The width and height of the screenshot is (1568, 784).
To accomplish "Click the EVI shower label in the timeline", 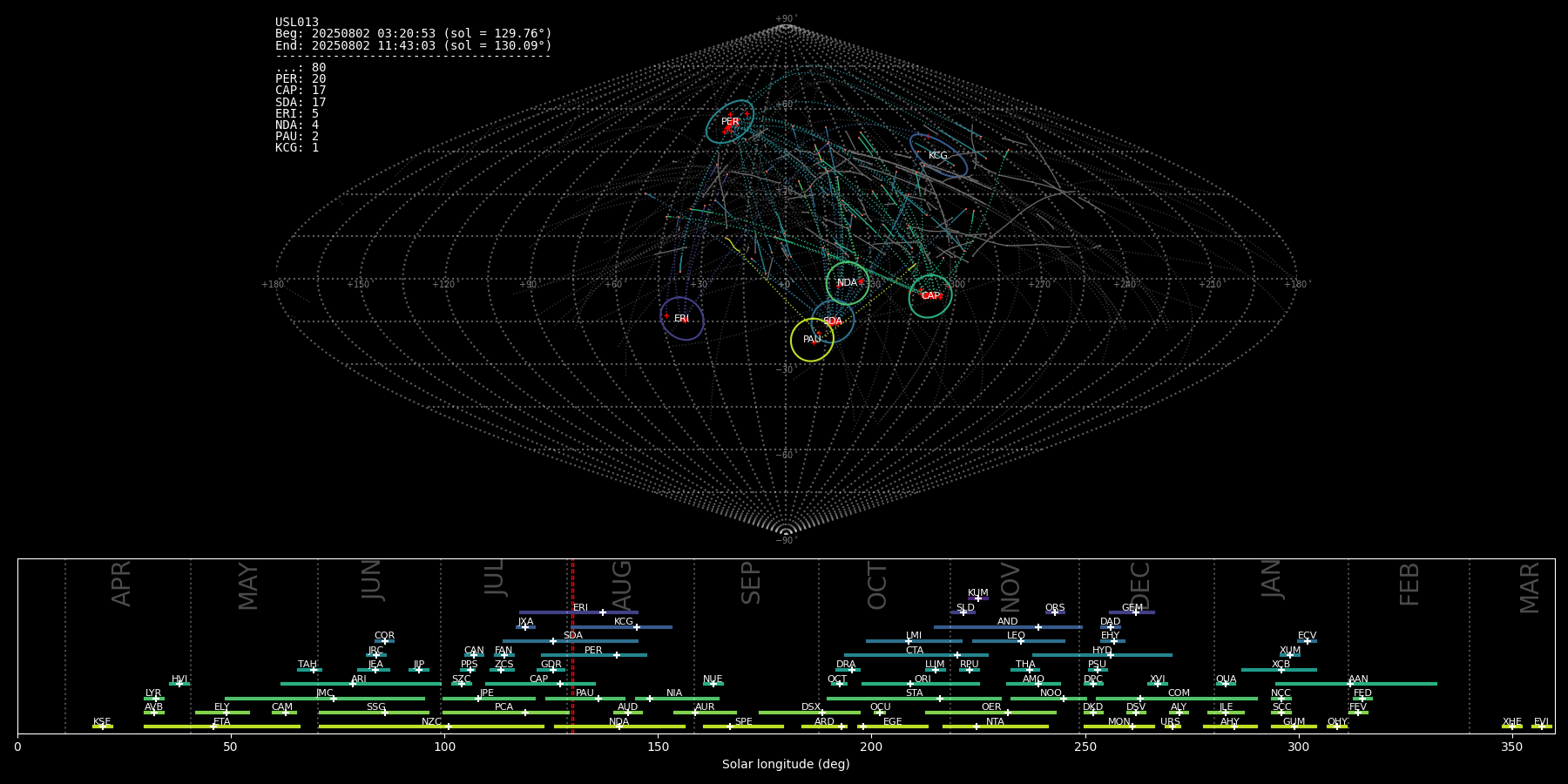I will point(1541,722).
